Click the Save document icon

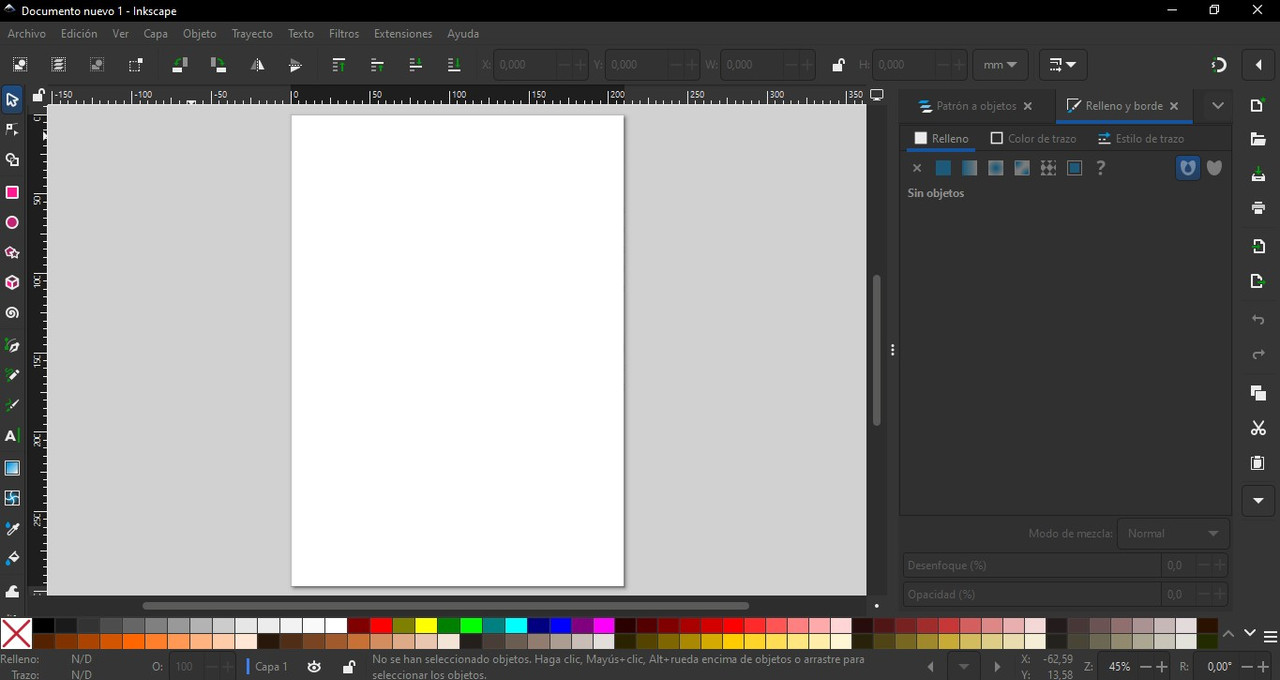(1258, 174)
